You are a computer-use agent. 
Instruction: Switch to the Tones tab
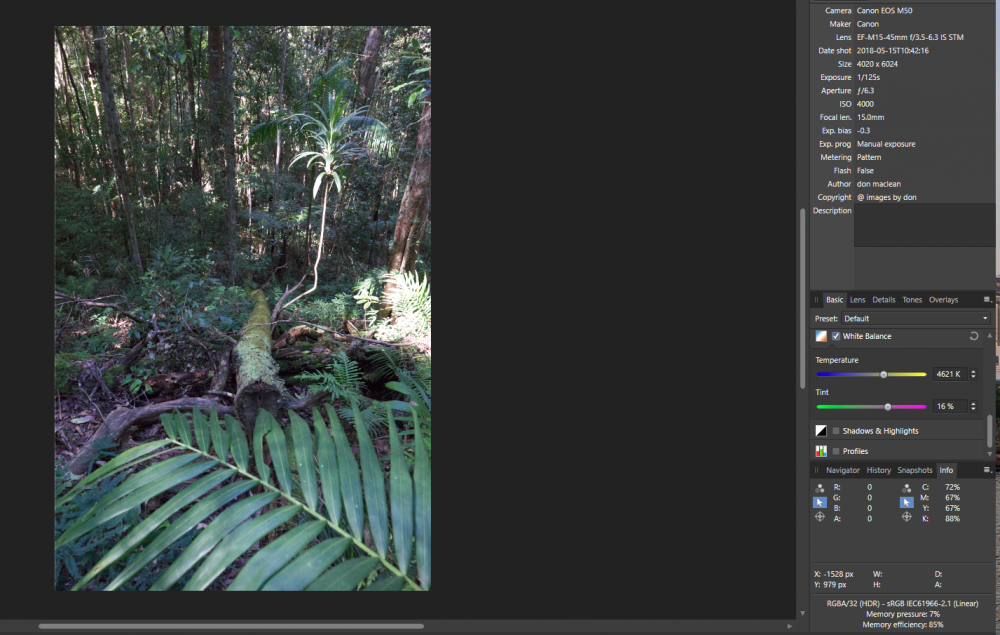tap(912, 300)
